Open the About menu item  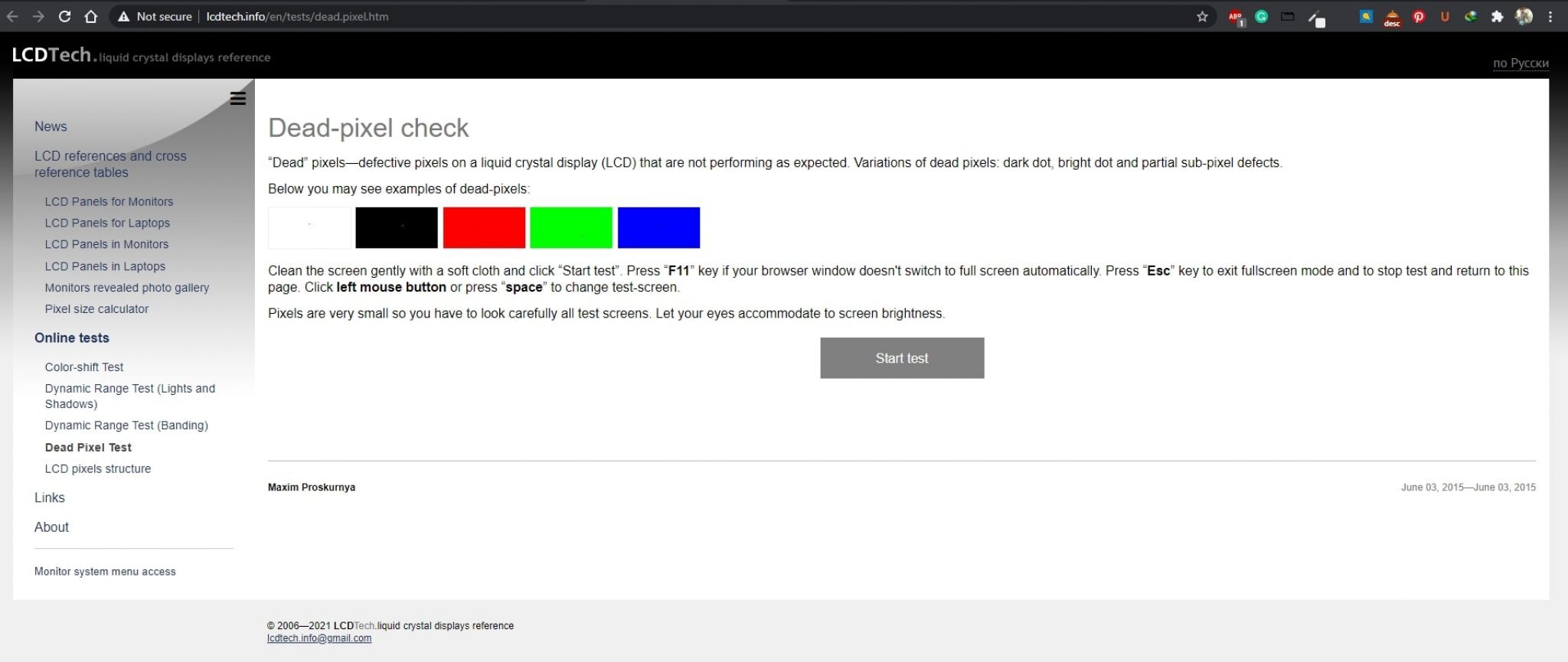(x=51, y=527)
